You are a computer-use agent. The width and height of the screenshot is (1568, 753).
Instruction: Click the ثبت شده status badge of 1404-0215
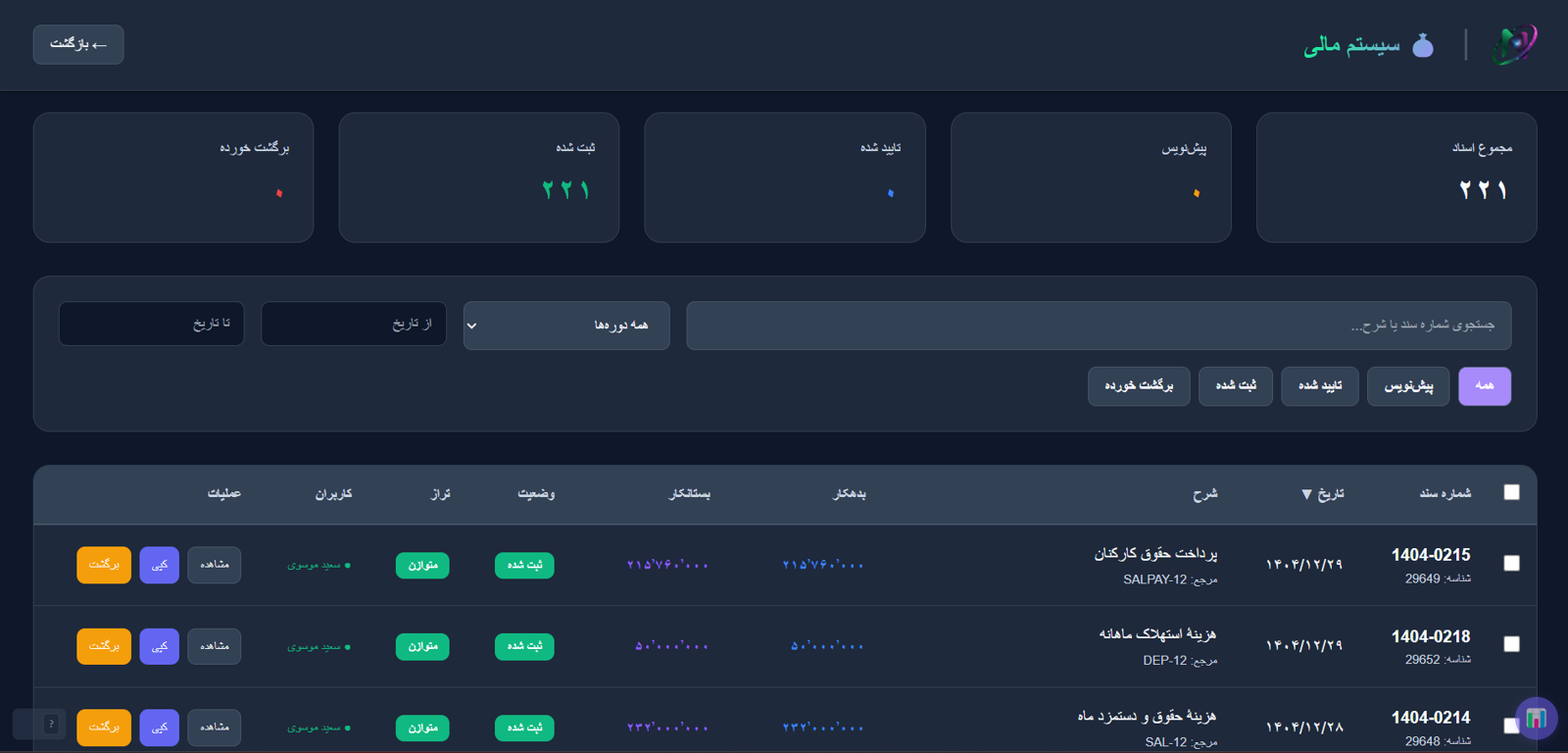(x=524, y=566)
